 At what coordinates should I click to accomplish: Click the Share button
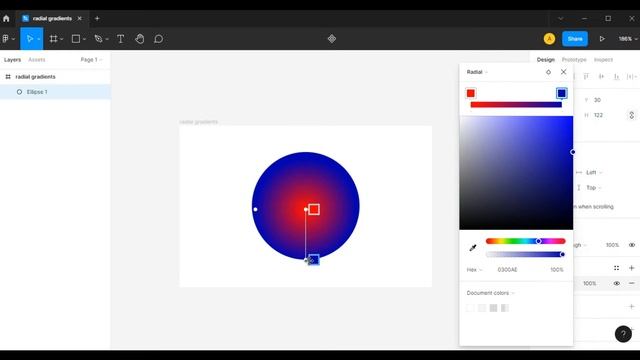pyautogui.click(x=575, y=39)
